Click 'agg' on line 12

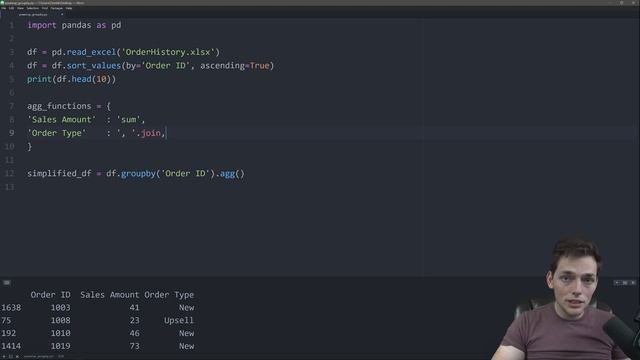(x=227, y=173)
